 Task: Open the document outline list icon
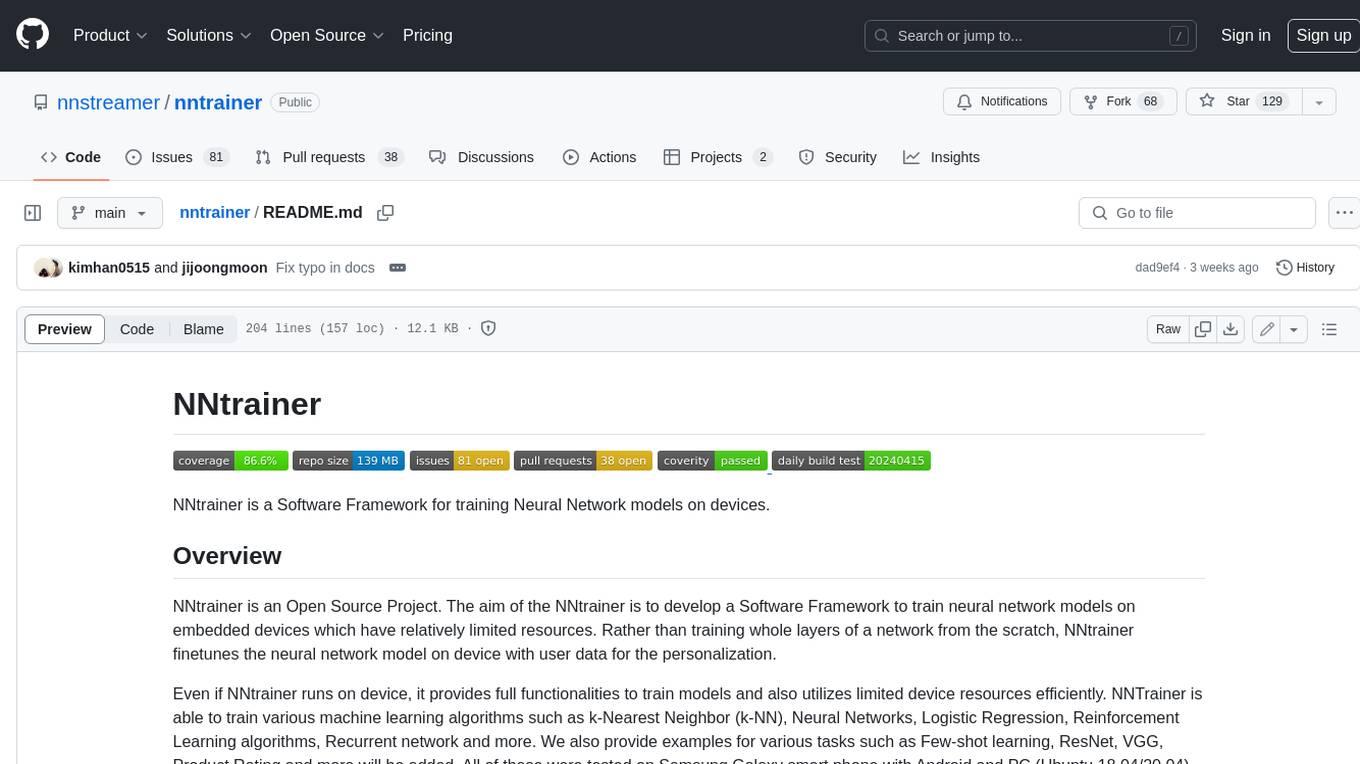click(1329, 329)
